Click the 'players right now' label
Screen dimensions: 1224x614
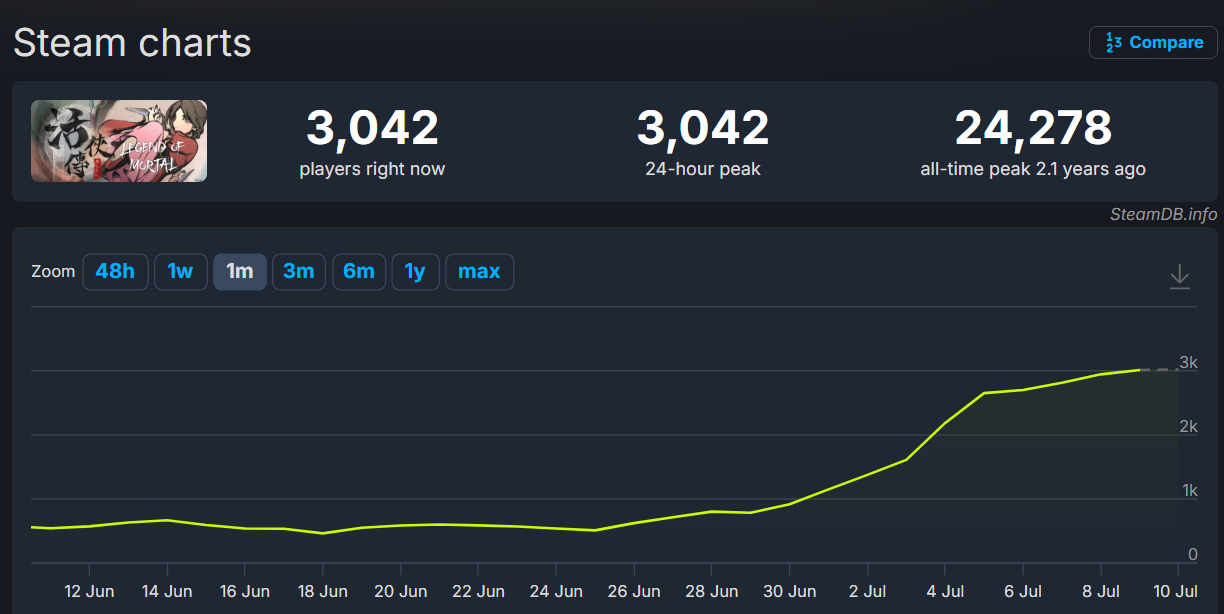tap(372, 169)
